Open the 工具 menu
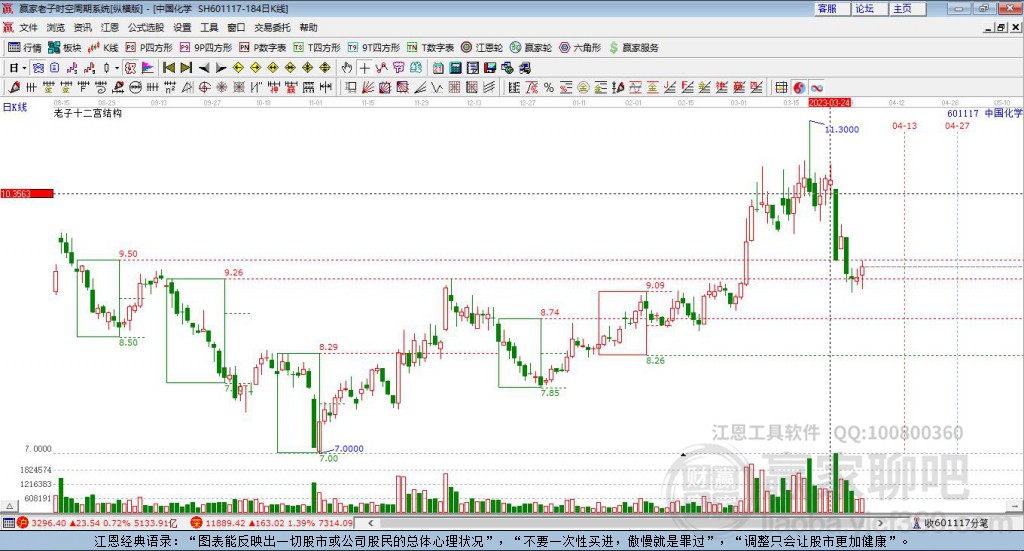The width and height of the screenshot is (1024, 551). (209, 27)
